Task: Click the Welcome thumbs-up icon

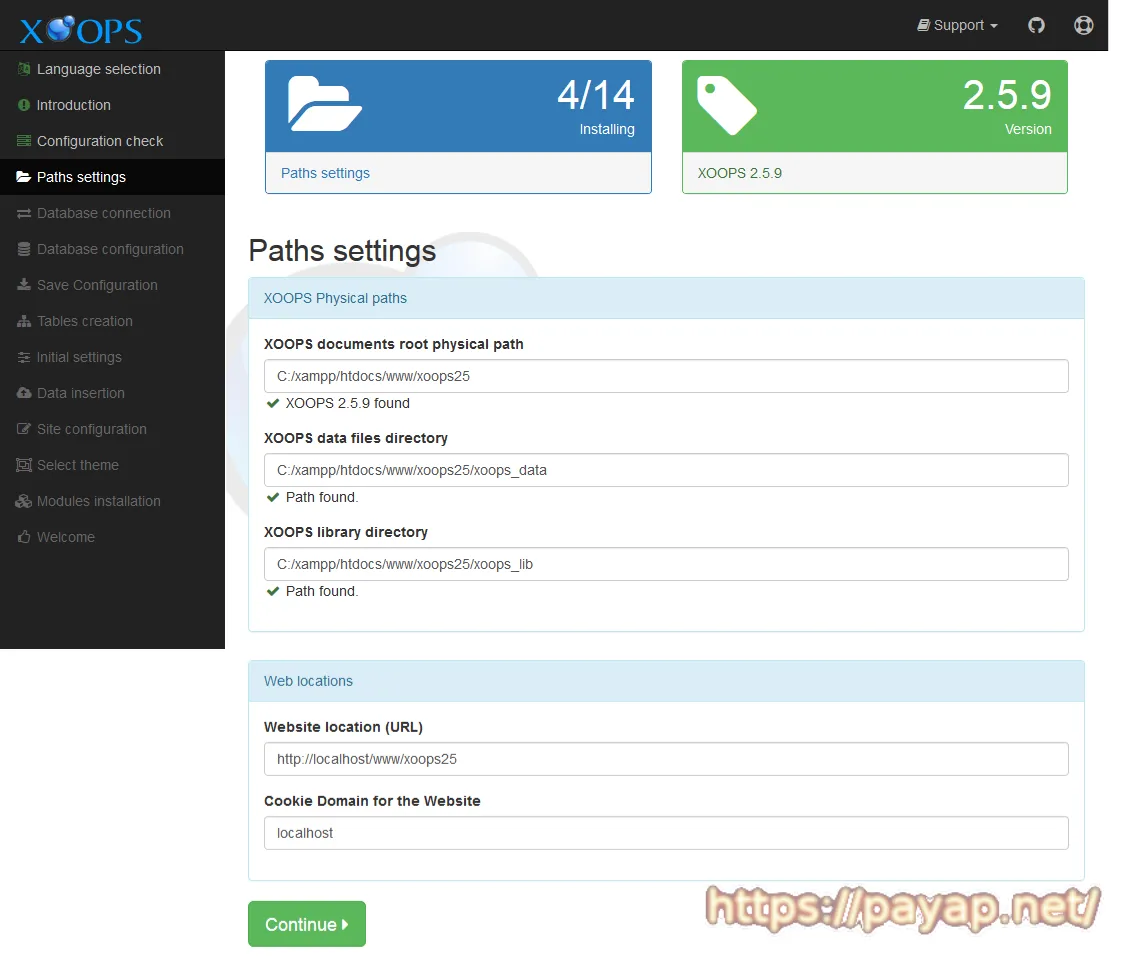Action: (24, 536)
